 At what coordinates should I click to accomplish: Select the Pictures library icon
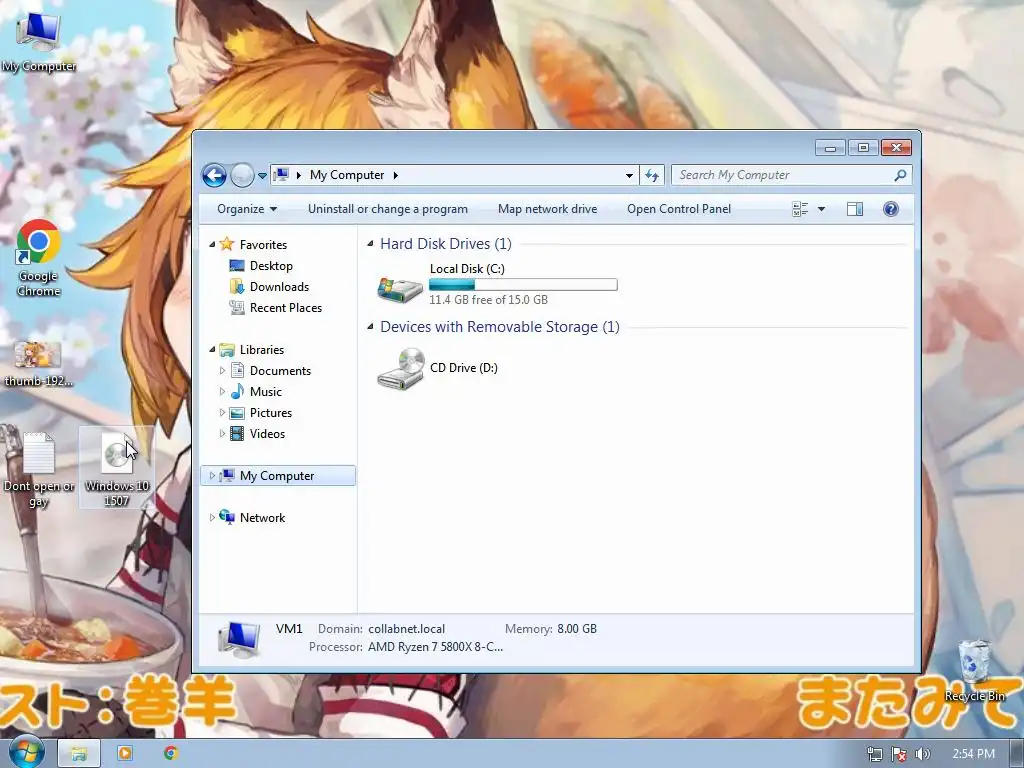click(x=238, y=413)
